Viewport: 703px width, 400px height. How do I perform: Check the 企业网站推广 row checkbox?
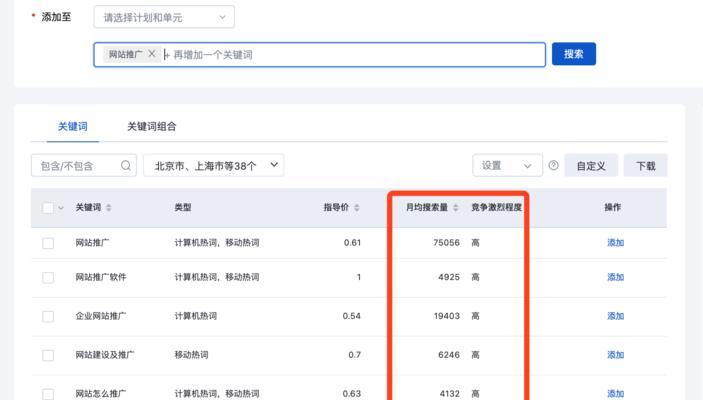tap(48, 317)
